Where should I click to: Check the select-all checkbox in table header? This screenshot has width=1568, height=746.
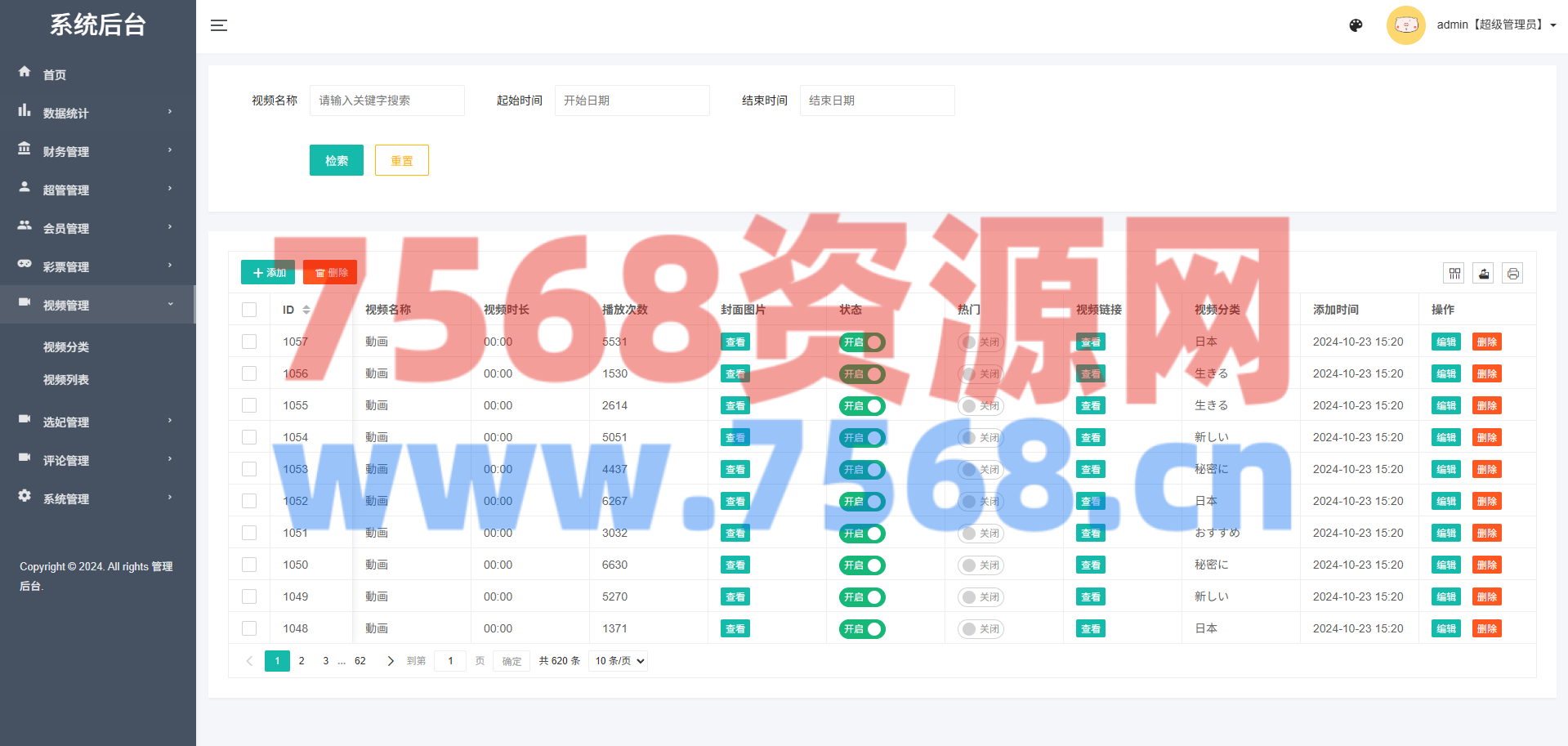249,310
